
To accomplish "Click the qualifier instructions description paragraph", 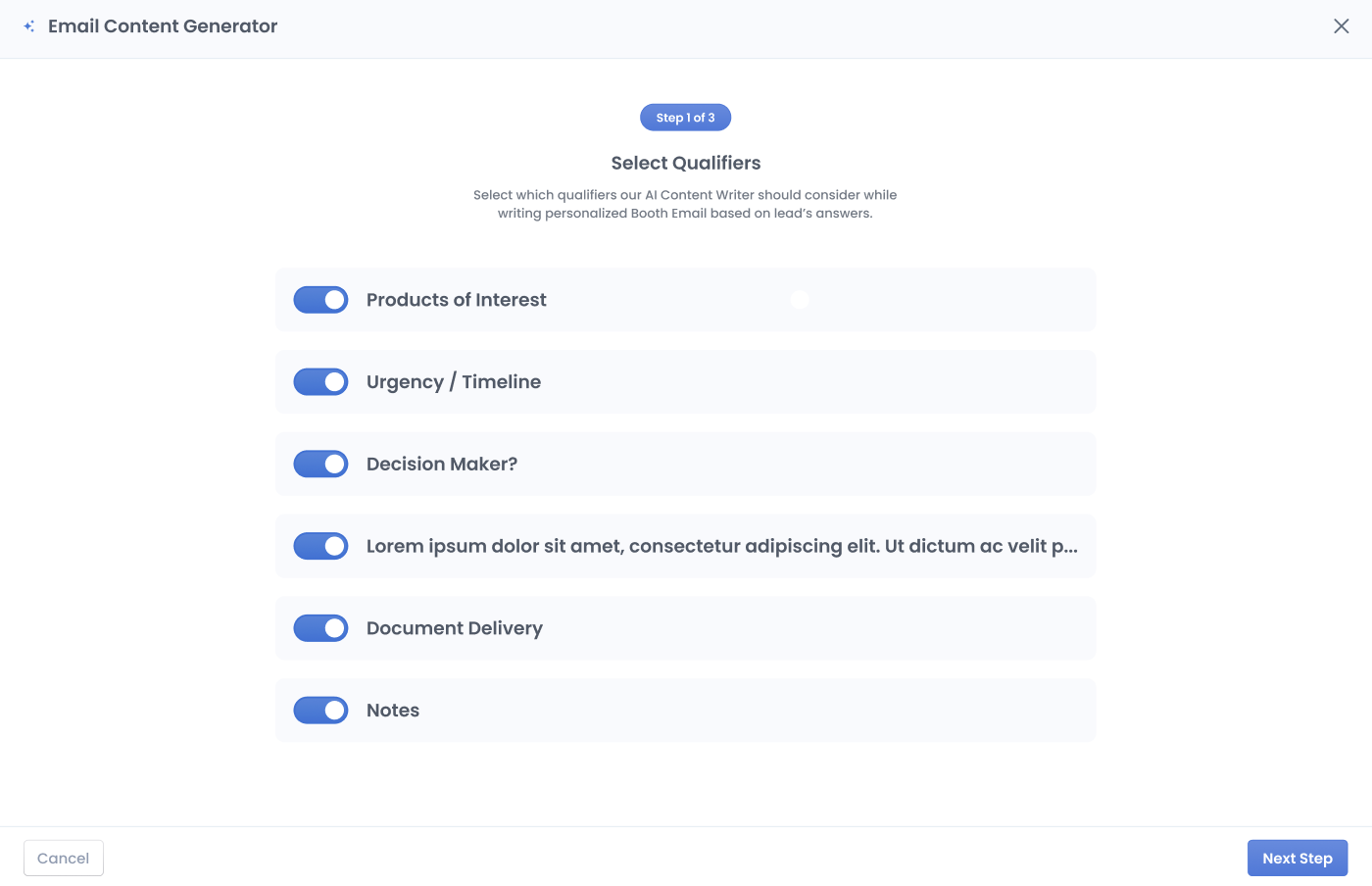I will pos(685,204).
